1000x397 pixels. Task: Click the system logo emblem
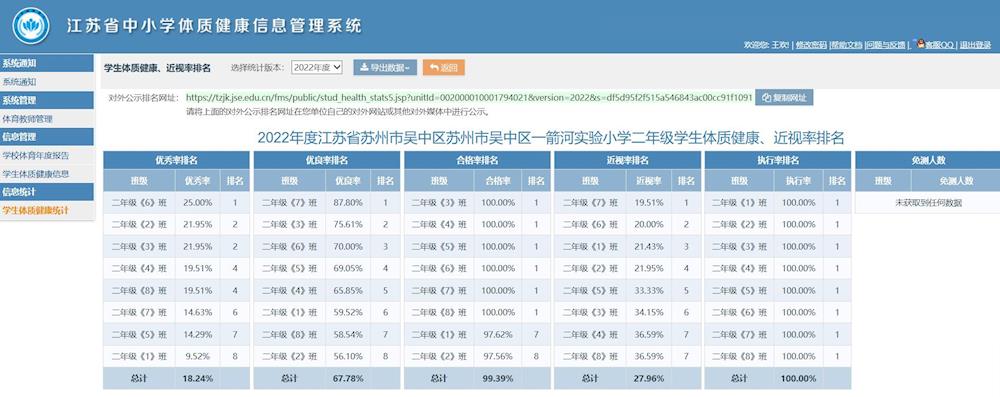(x=30, y=26)
